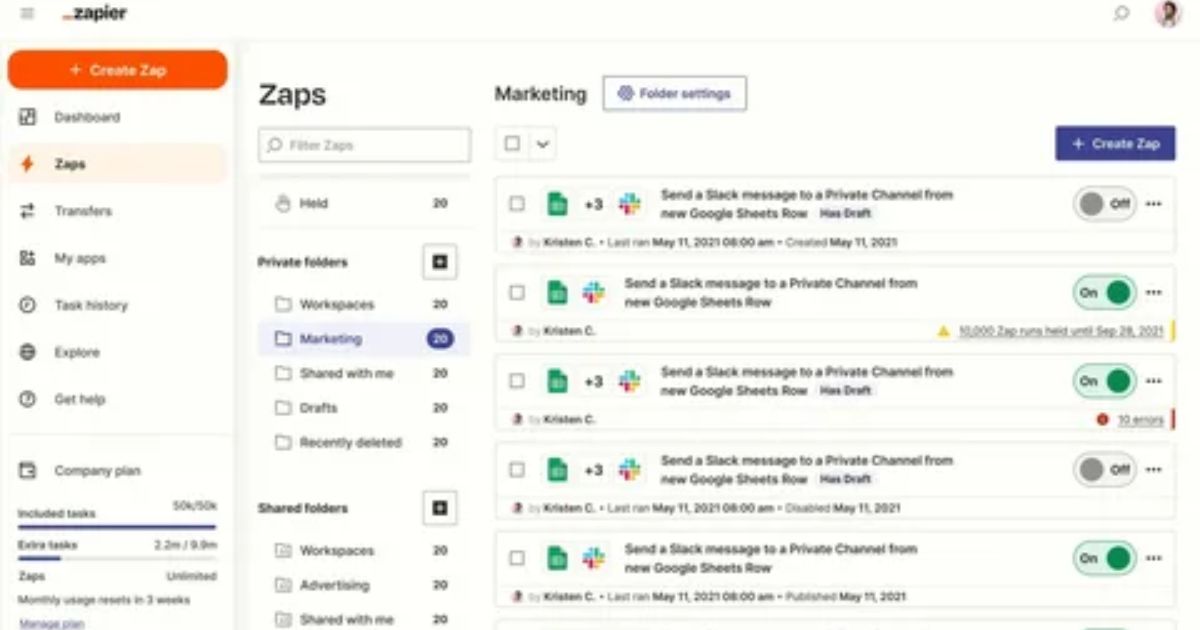Open the Advertising shared folder
This screenshot has width=1200, height=630.
(x=364, y=585)
